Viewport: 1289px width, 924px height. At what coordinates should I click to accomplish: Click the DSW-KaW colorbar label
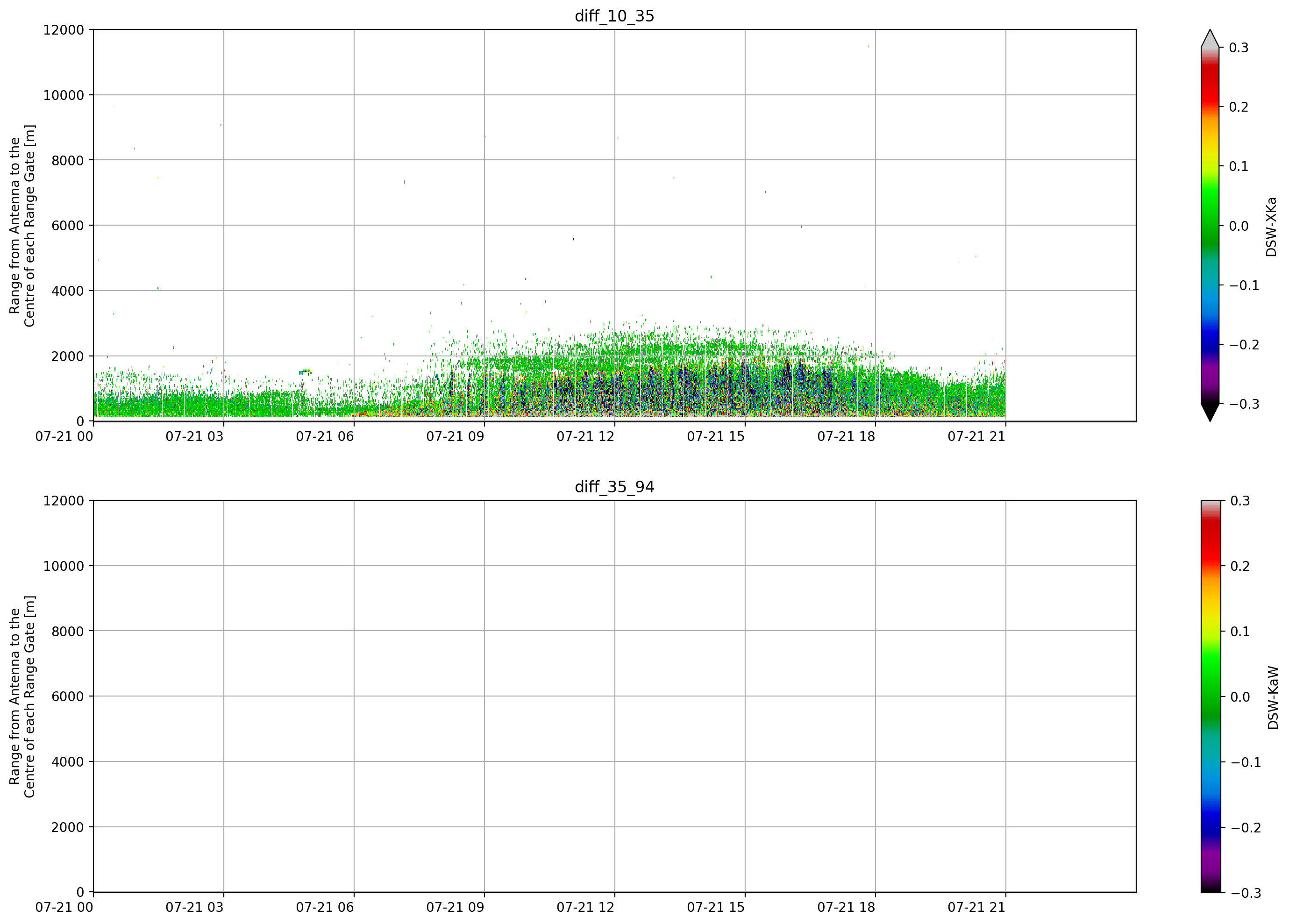1273,698
